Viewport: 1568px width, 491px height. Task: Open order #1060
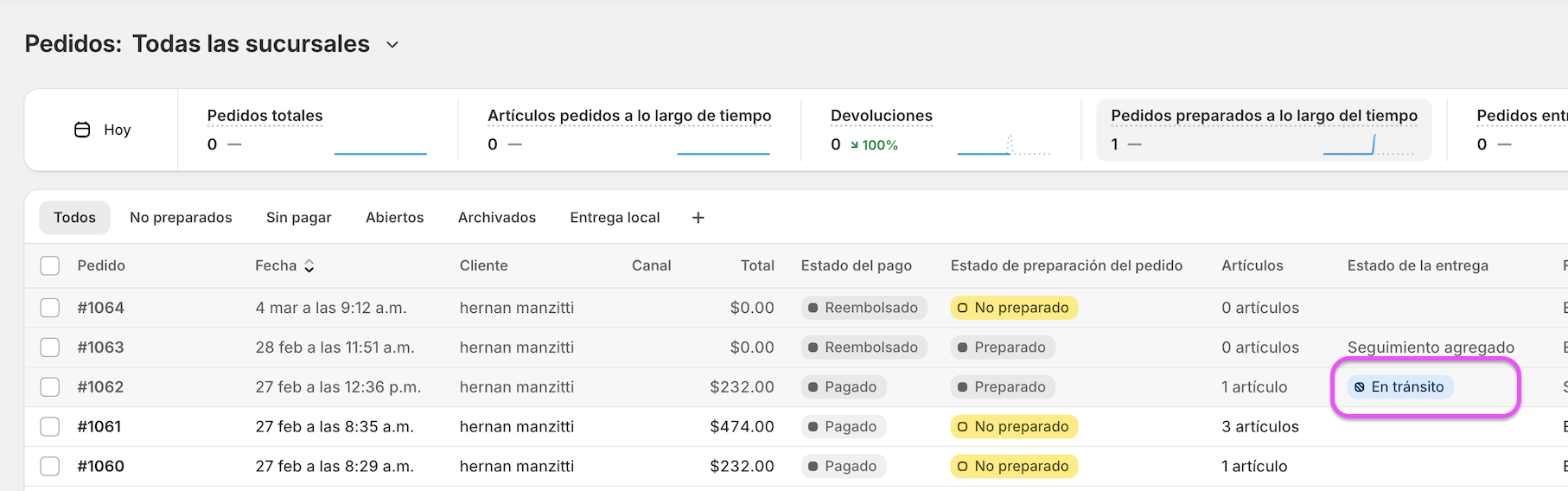101,467
